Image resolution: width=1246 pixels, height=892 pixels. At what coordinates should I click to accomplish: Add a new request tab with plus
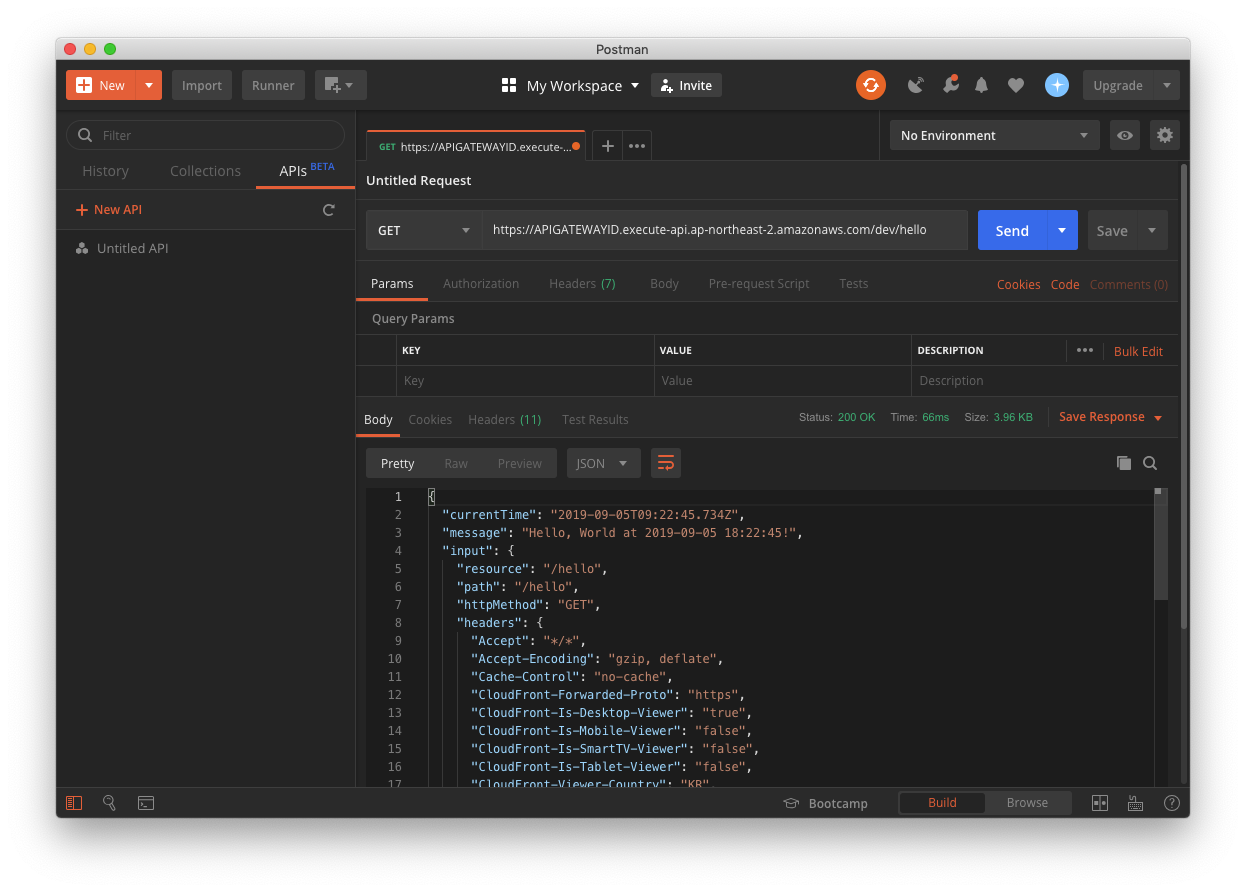607,145
